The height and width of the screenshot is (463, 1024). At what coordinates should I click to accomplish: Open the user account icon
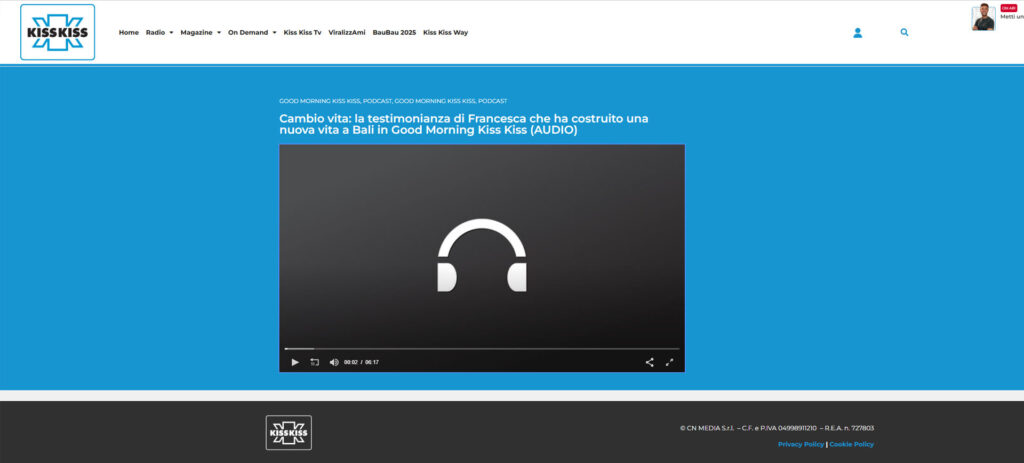coord(857,32)
